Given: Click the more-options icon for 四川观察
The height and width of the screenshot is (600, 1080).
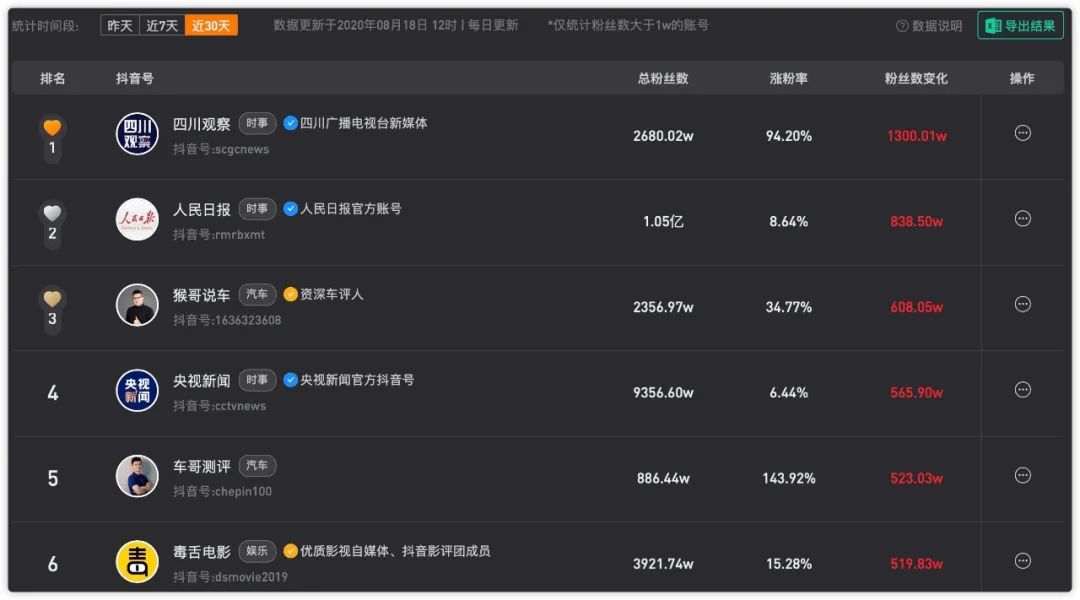Looking at the screenshot, I should (1022, 133).
